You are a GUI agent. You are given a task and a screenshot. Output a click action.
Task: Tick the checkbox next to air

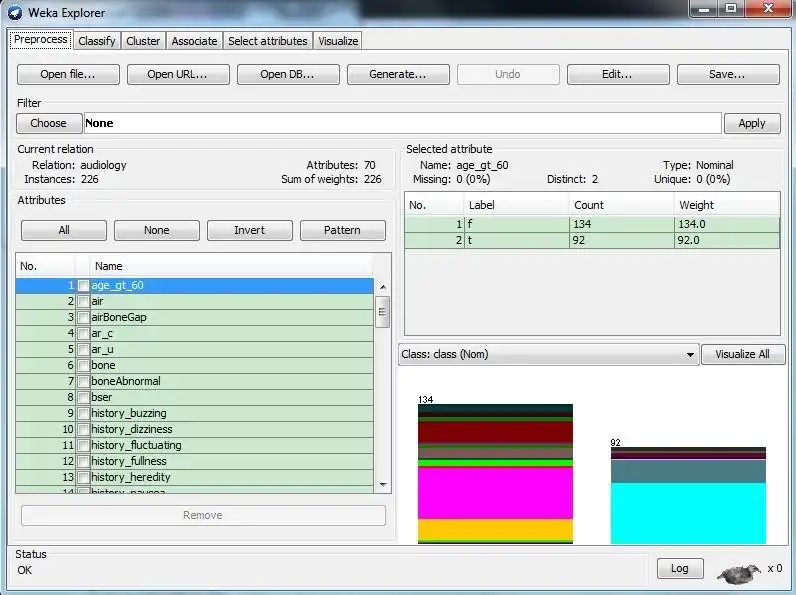click(83, 302)
